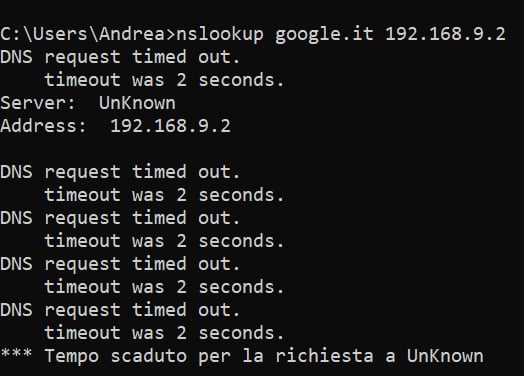Click the first DNS request timed out line
Screen dimensions: 524x376
pyautogui.click(x=120, y=57)
